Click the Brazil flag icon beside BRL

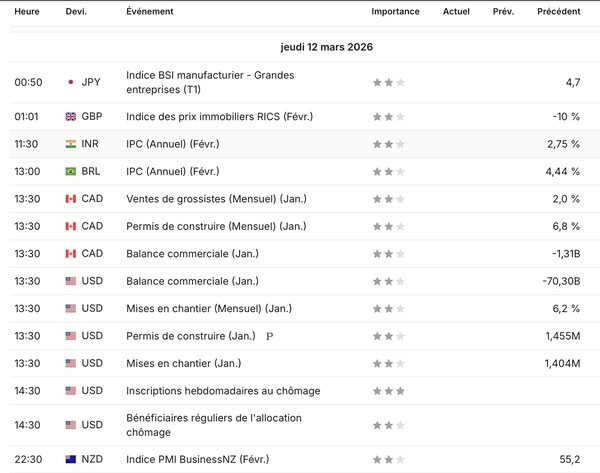[x=70, y=171]
